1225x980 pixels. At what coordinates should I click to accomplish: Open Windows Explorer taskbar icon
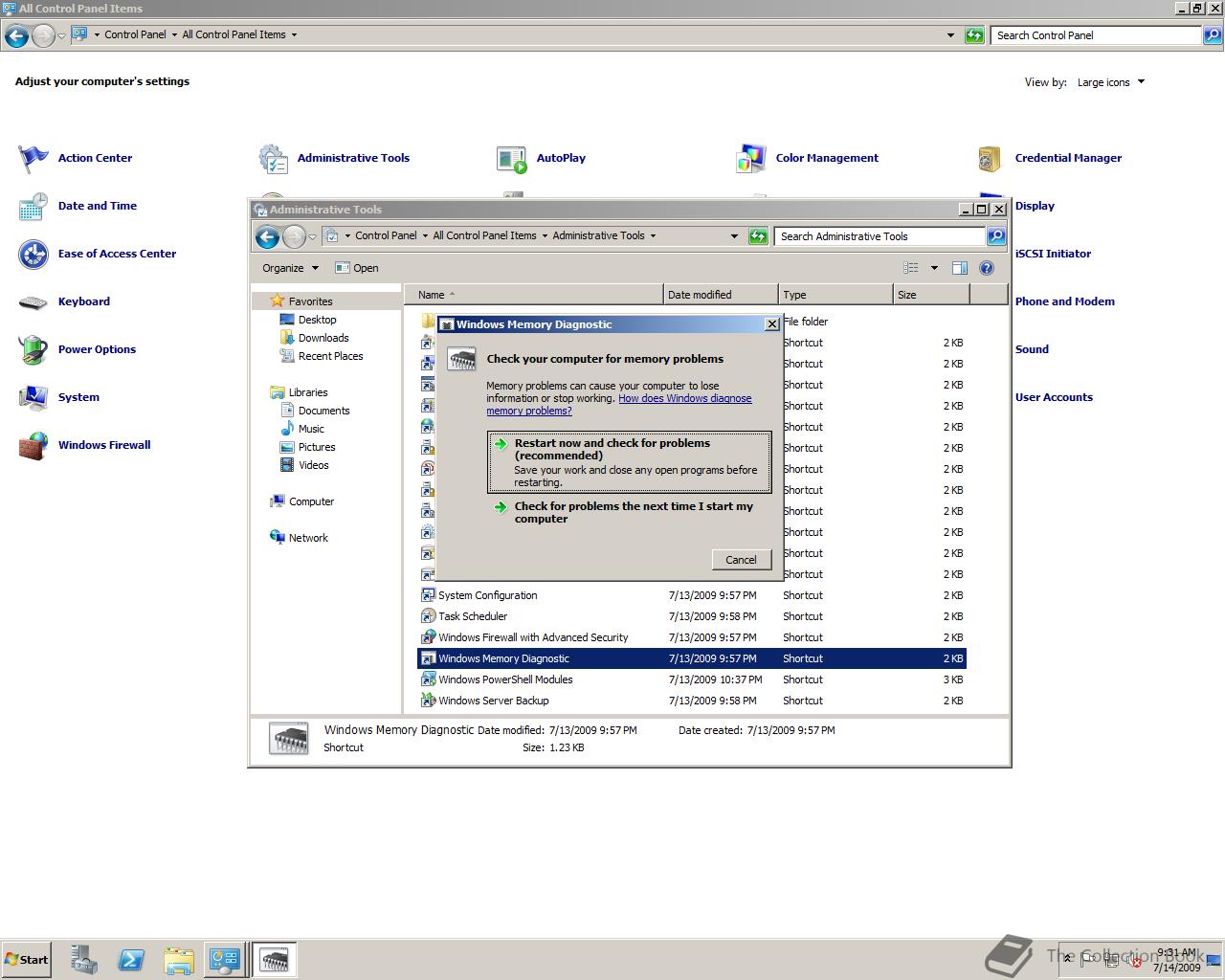(x=178, y=959)
